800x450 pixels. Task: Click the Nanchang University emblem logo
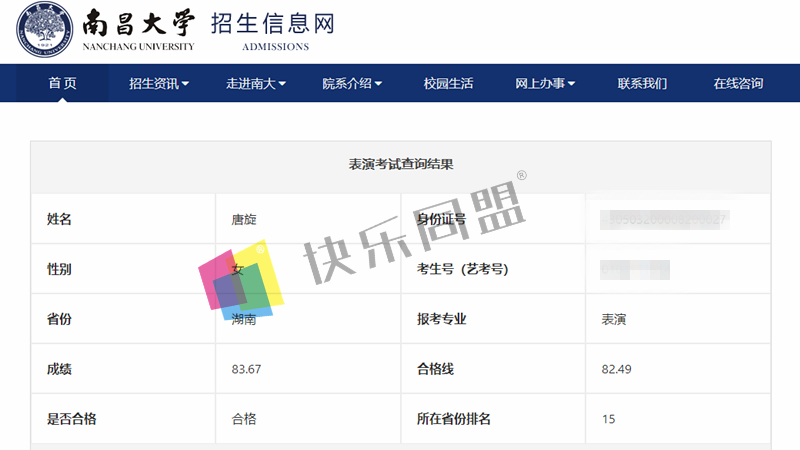(x=44, y=29)
